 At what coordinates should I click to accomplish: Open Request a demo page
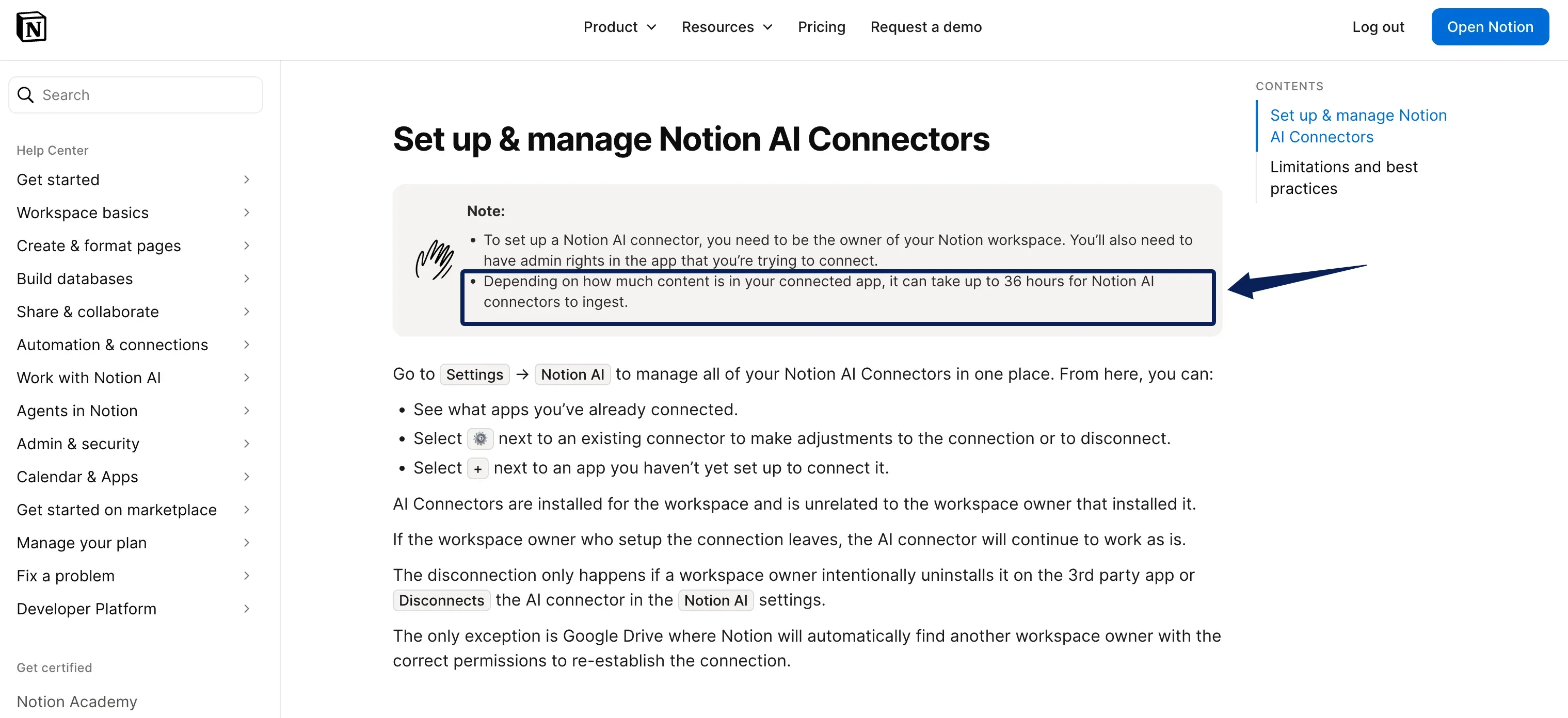pos(926,27)
